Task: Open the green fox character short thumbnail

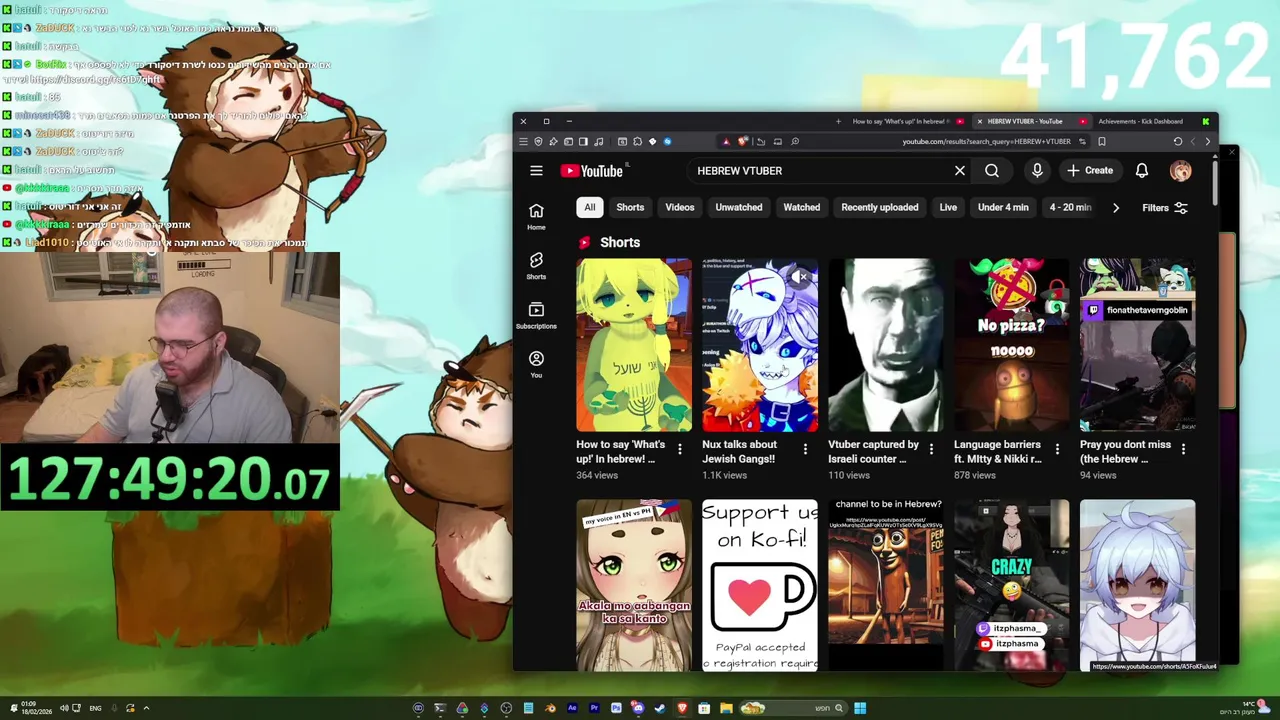Action: click(634, 345)
